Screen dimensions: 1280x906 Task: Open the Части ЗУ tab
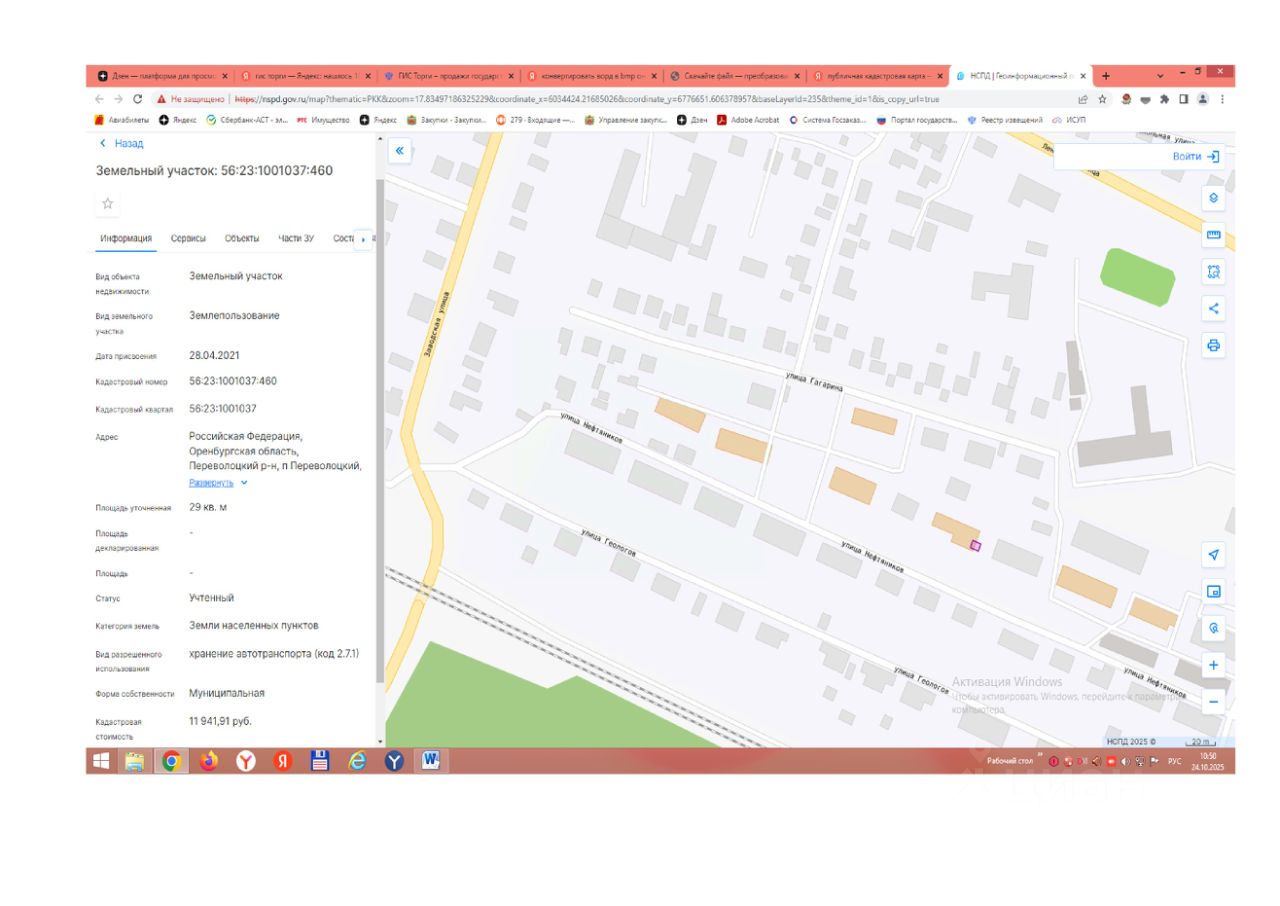(296, 238)
